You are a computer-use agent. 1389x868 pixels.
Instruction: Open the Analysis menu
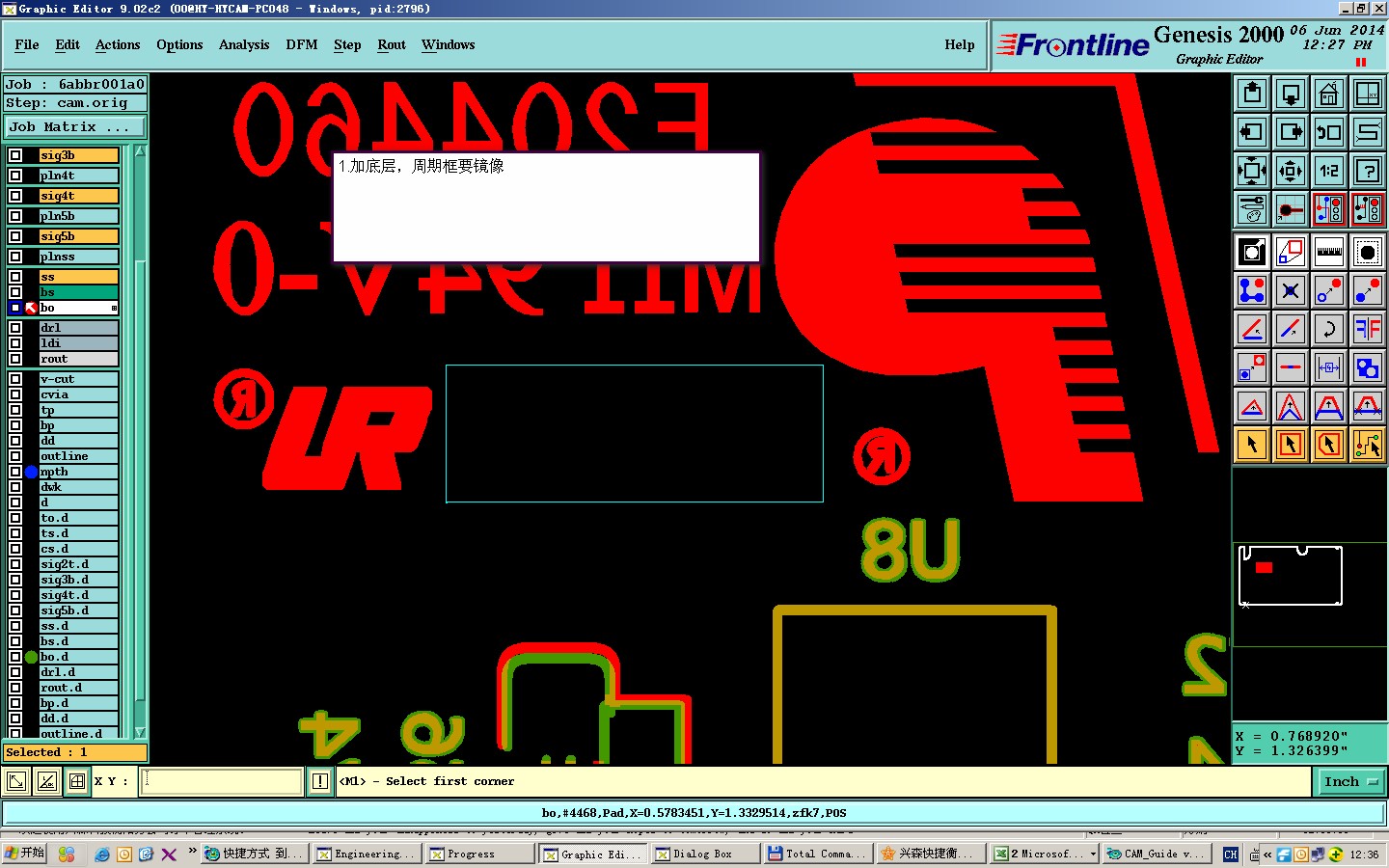tap(244, 45)
